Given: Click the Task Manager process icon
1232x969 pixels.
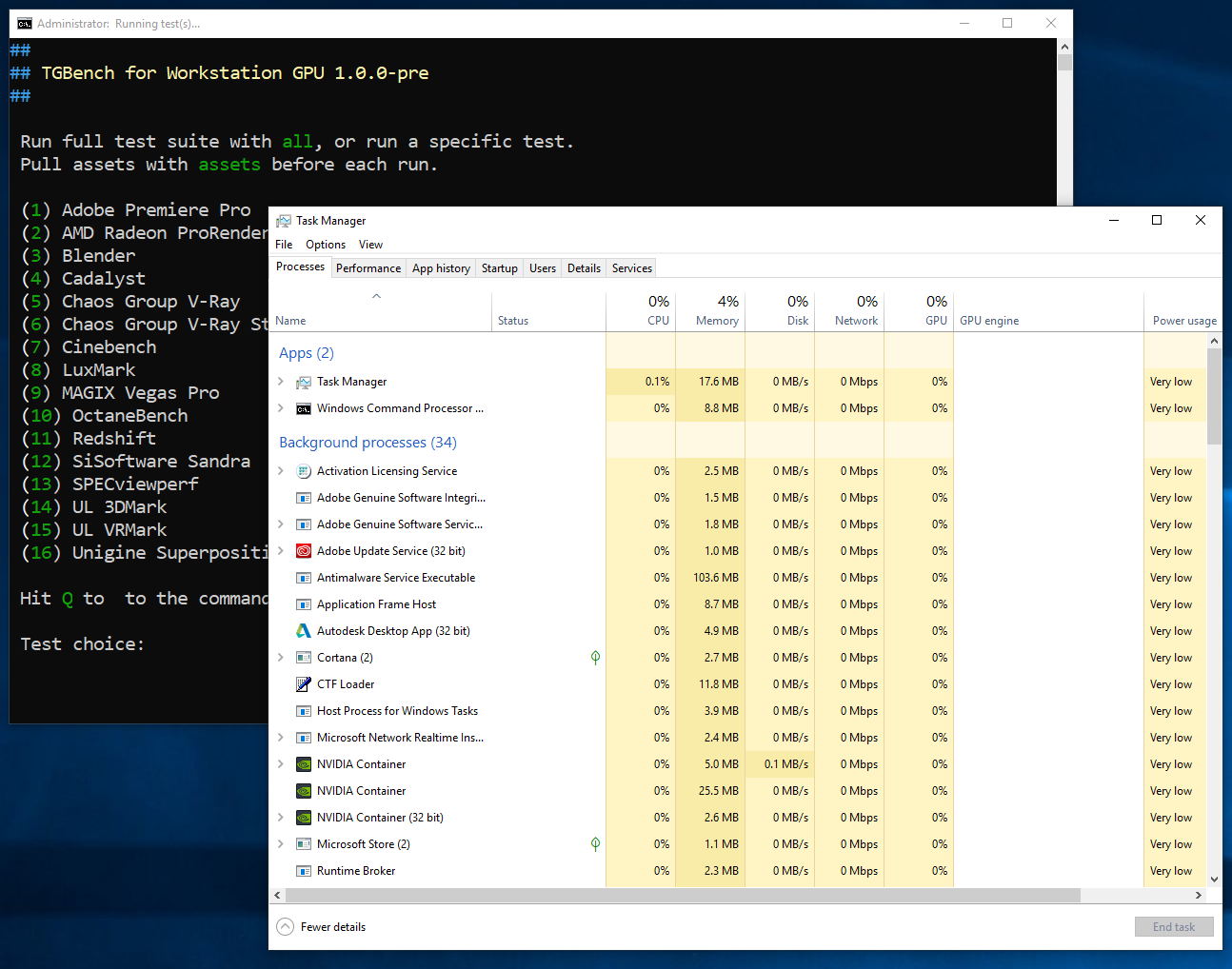Looking at the screenshot, I should click(304, 382).
